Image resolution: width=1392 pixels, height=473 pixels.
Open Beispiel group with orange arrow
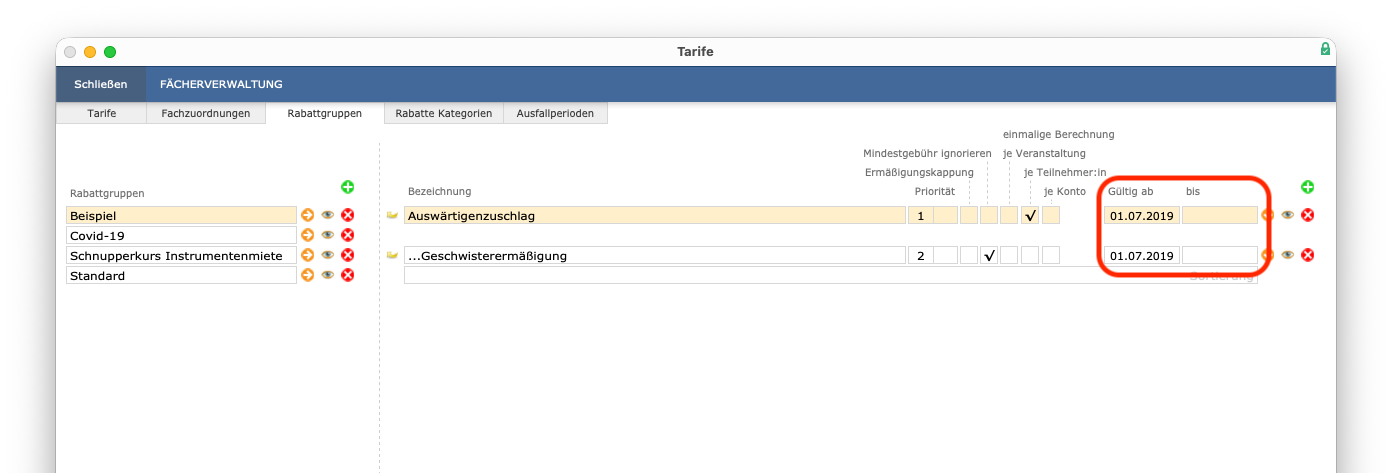tap(308, 215)
